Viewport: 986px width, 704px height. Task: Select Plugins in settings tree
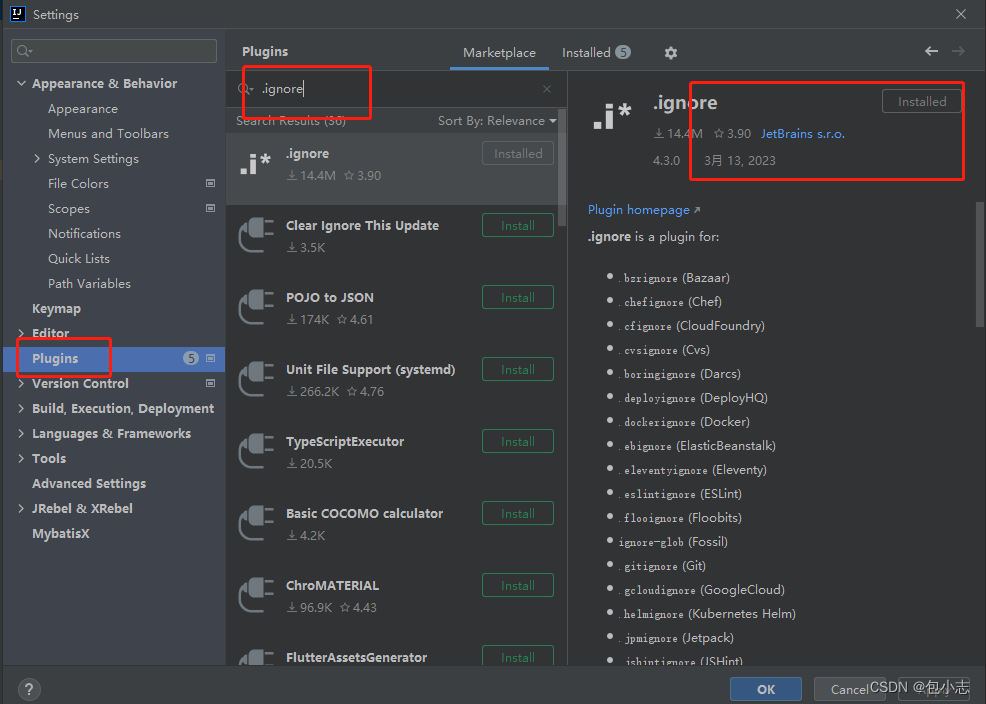(114, 358)
